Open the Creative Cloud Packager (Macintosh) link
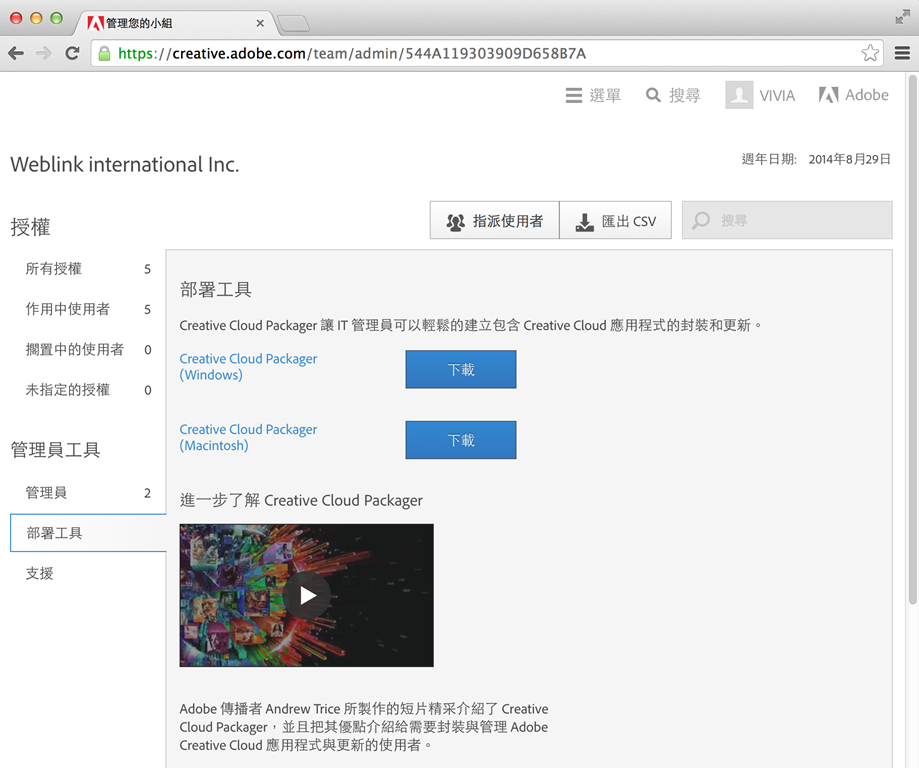Image resolution: width=919 pixels, height=768 pixels. coord(248,437)
